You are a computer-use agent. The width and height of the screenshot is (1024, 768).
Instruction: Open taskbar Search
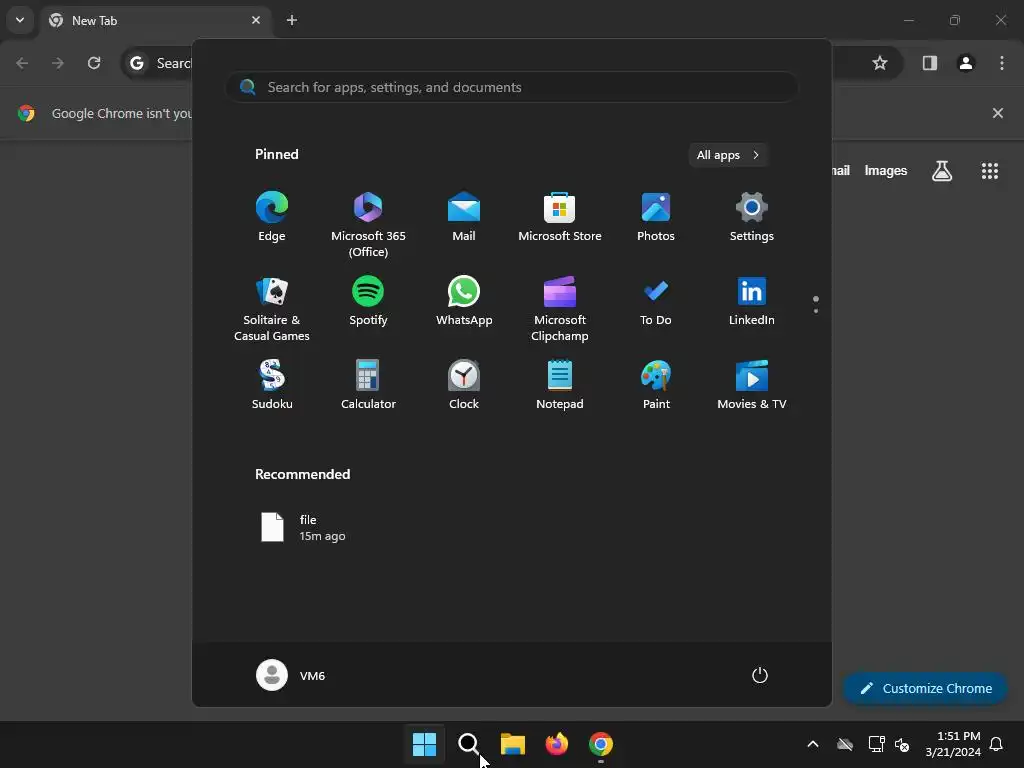pyautogui.click(x=468, y=743)
